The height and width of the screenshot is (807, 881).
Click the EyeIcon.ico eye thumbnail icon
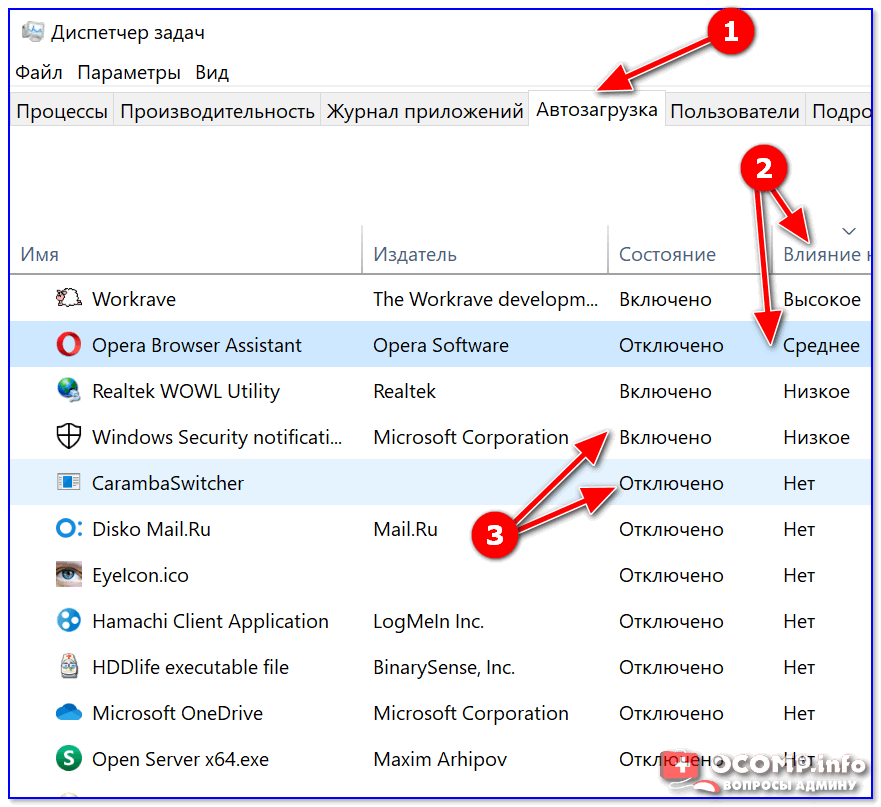pyautogui.click(x=69, y=574)
